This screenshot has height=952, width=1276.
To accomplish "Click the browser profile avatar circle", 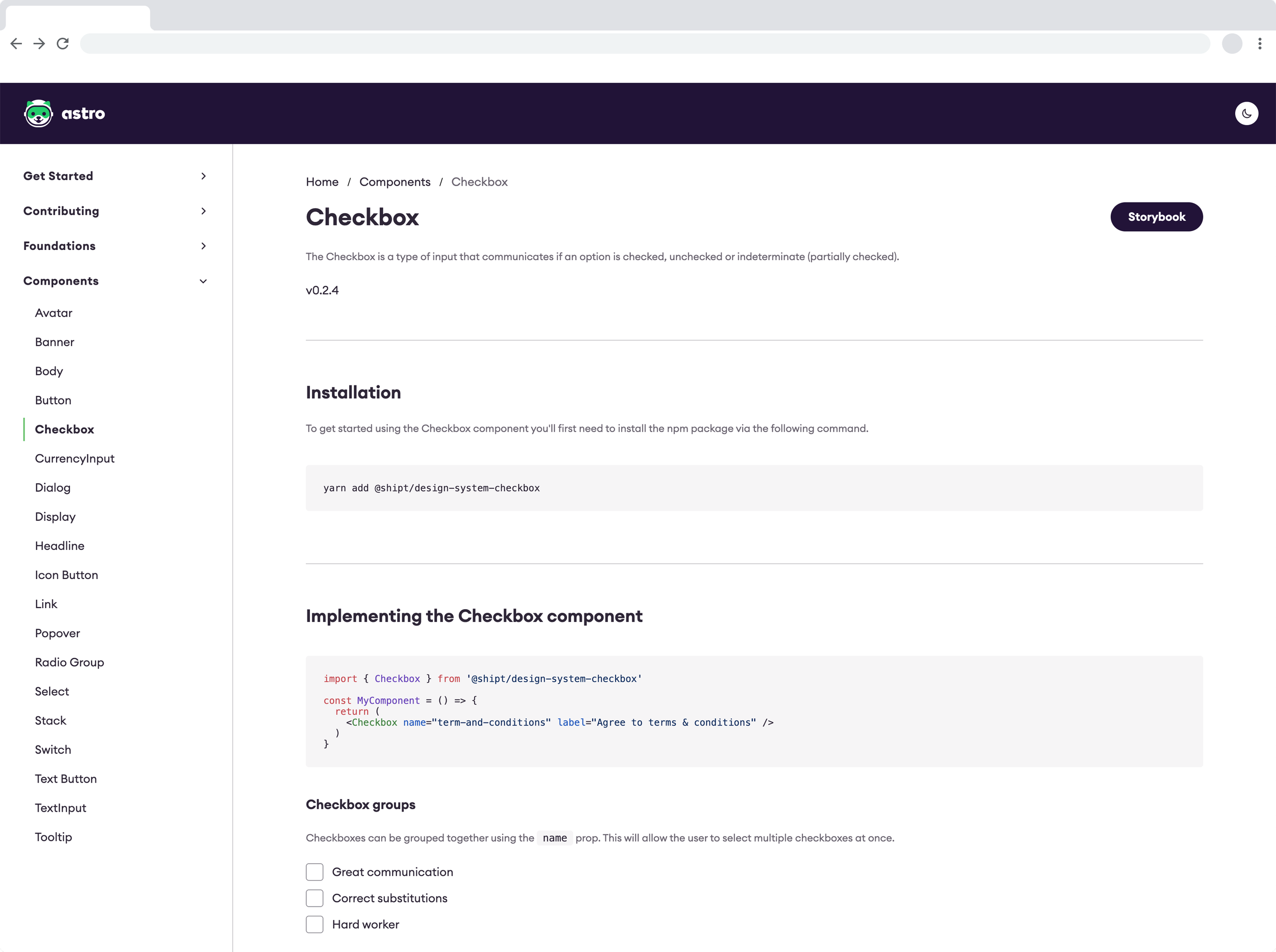I will click(x=1232, y=44).
